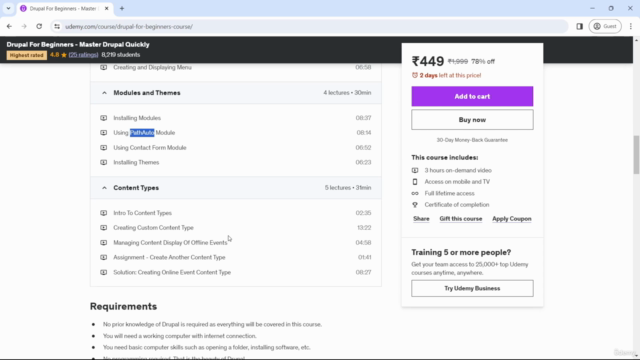Image resolution: width=640 pixels, height=360 pixels.
Task: Click Creating Custom Content Type lecture
Action: click(x=153, y=228)
